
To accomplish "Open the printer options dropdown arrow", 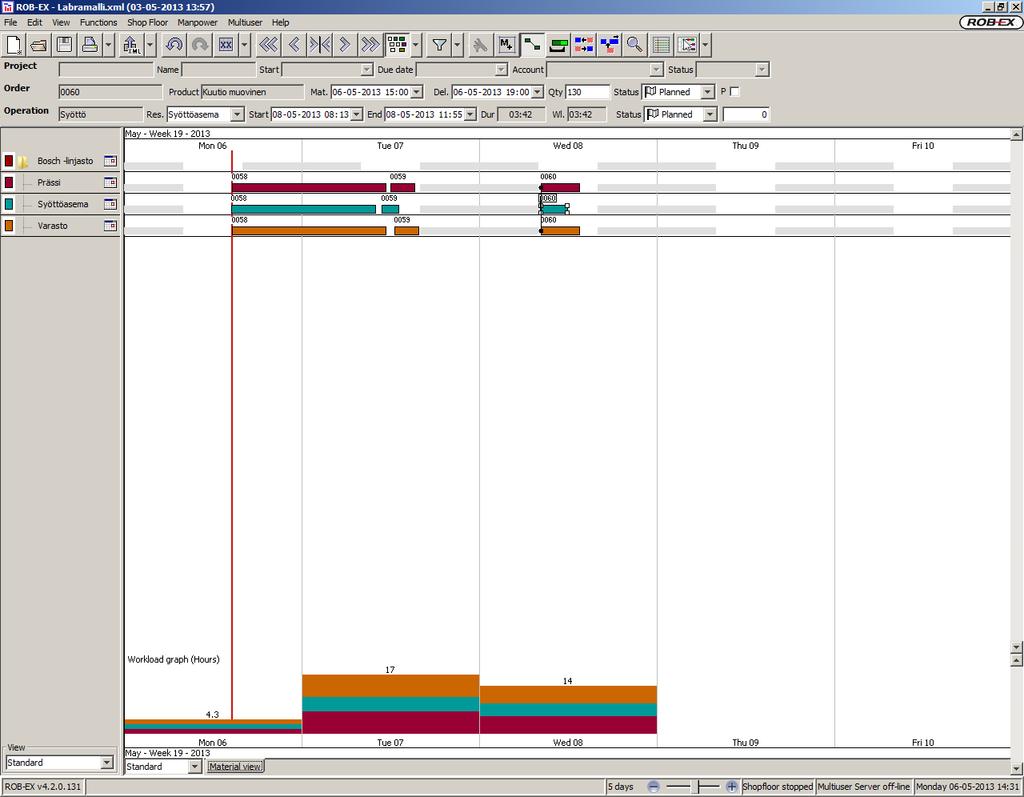I will 108,44.
